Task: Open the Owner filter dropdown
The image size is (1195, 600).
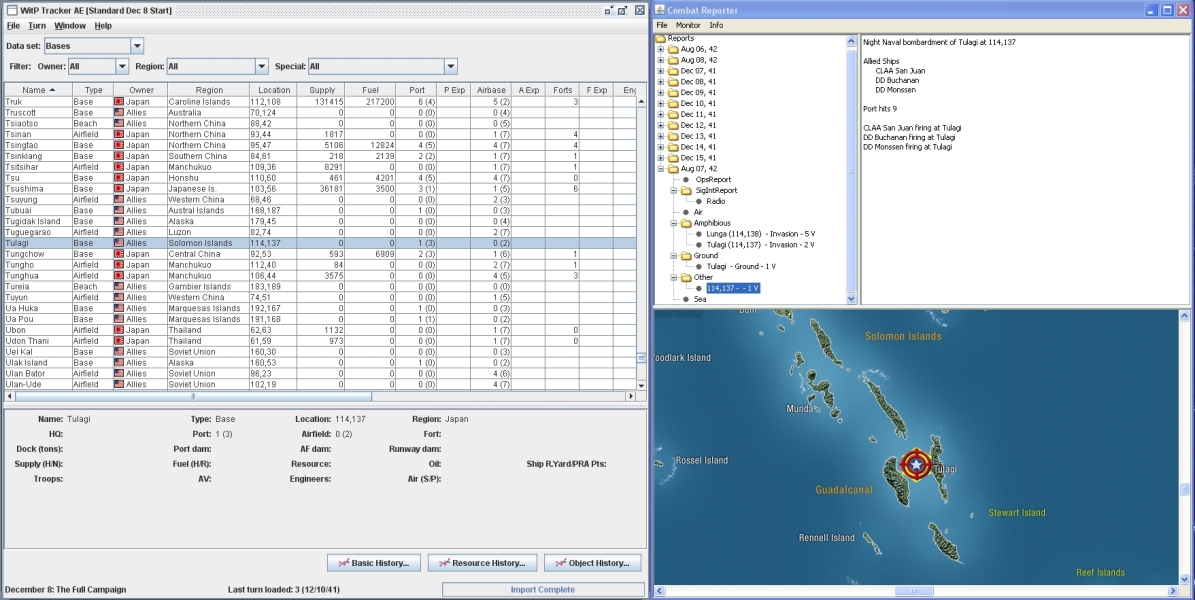Action: tap(122, 67)
